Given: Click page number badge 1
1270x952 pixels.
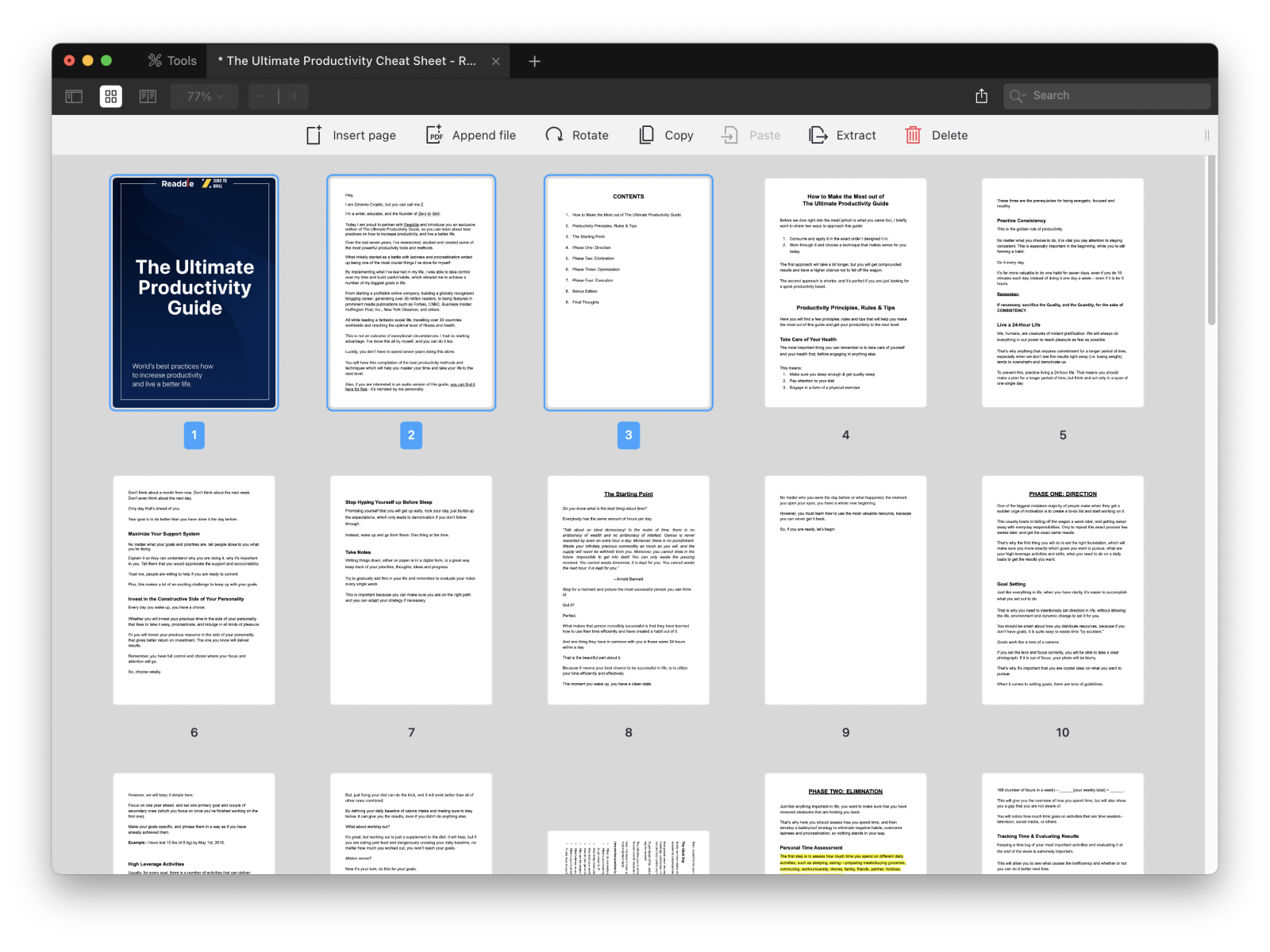Looking at the screenshot, I should point(194,435).
